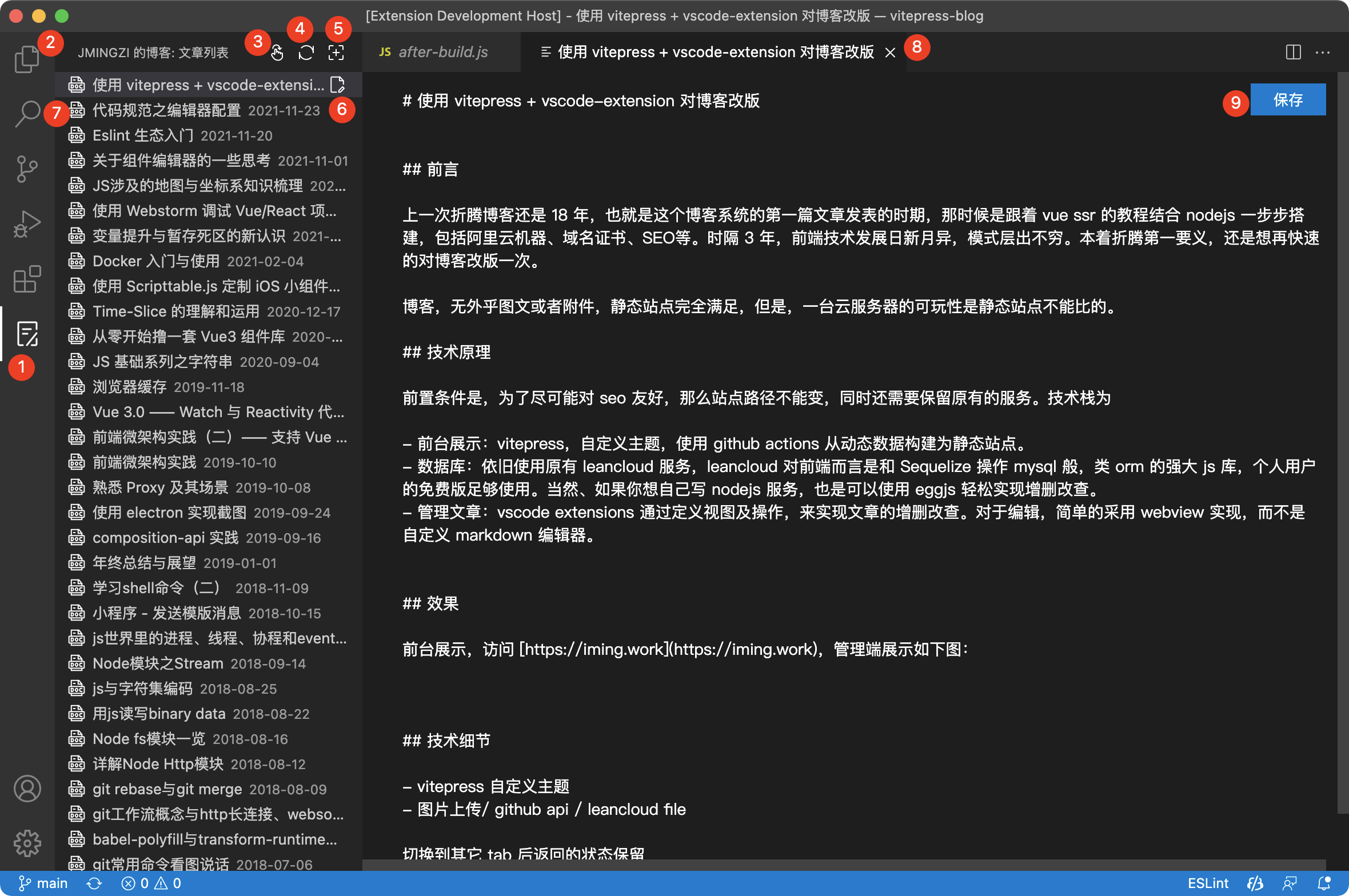Open the Extensions view in the activity bar
This screenshot has width=1349, height=896.
tap(26, 279)
